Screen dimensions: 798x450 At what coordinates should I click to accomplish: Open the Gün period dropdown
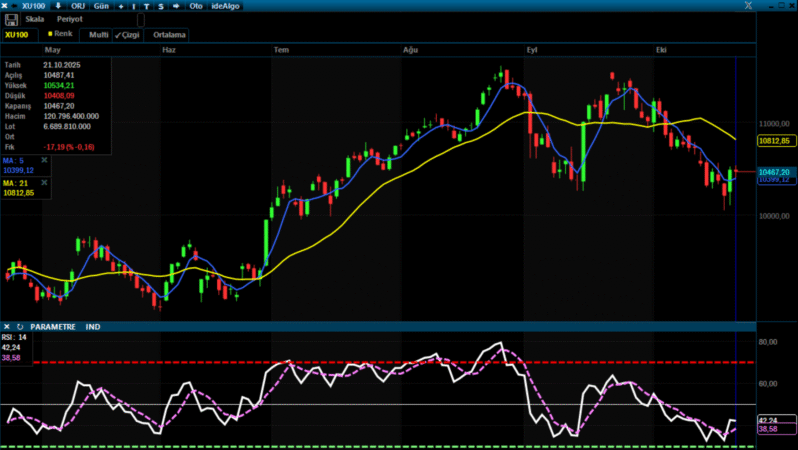coord(101,6)
